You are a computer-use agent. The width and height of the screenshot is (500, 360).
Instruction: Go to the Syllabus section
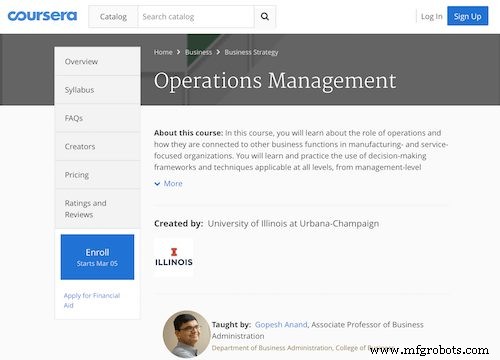pos(97,90)
